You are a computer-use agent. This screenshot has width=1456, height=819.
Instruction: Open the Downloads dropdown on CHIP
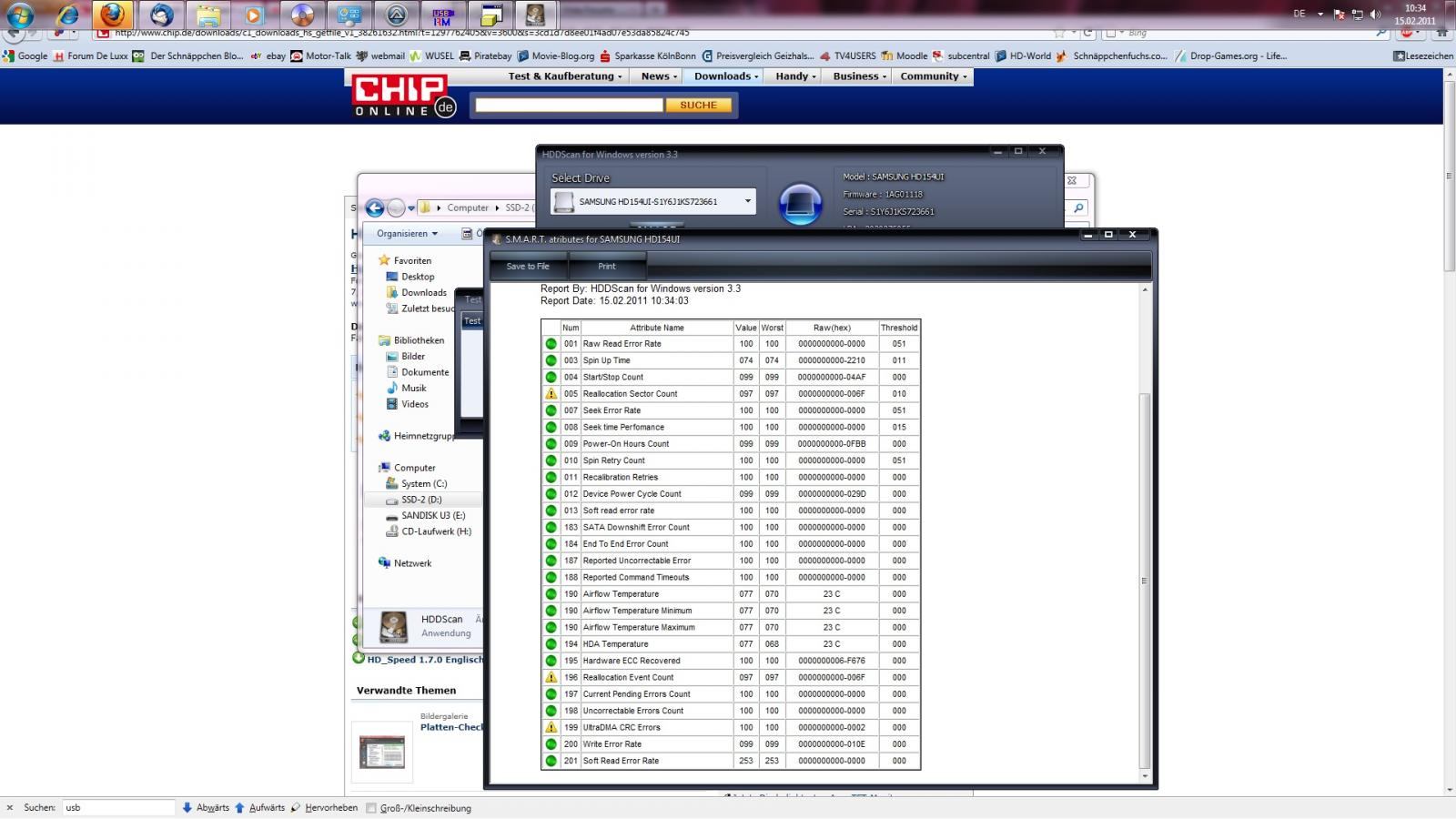726,76
